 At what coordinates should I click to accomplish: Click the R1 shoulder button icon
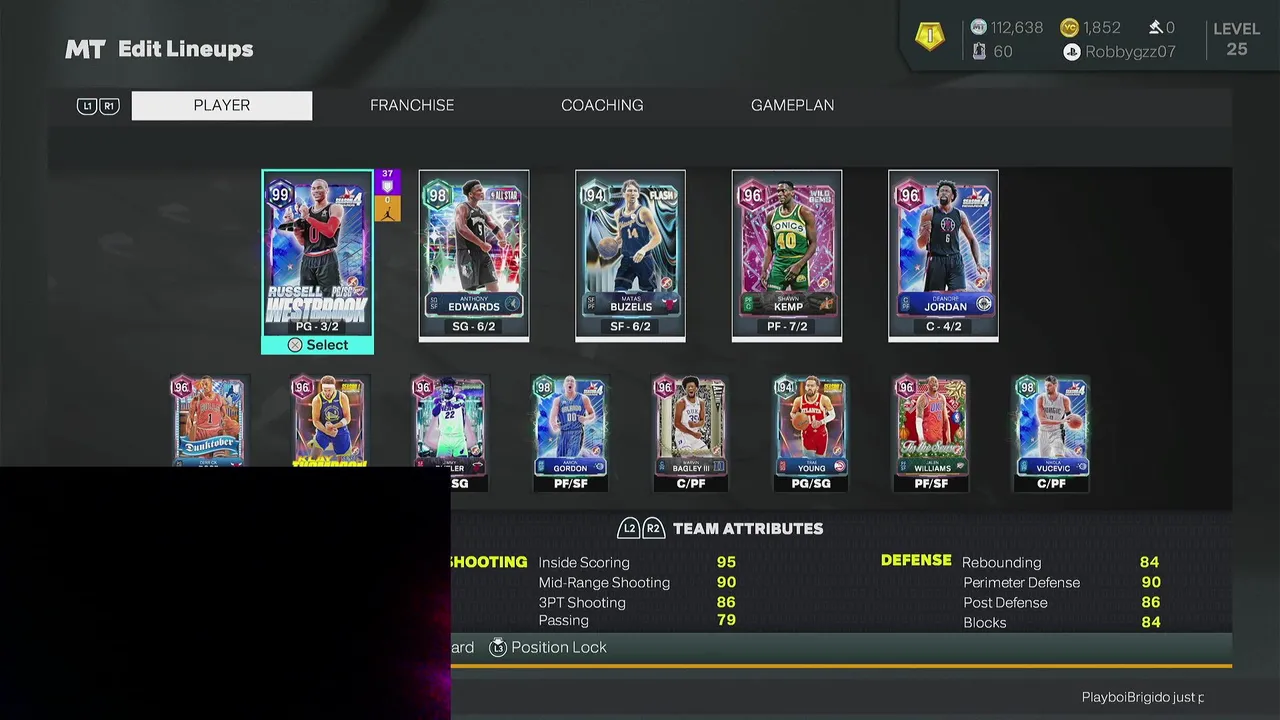tap(109, 106)
